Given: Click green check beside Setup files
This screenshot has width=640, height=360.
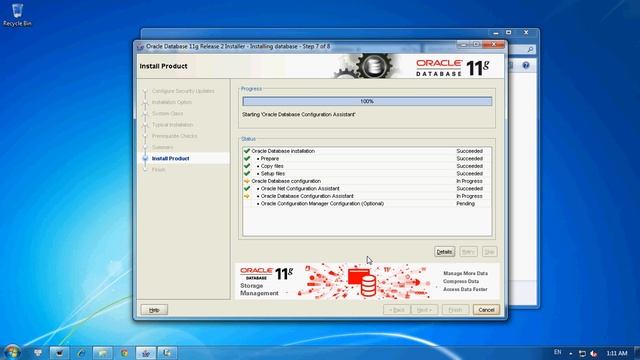Looking at the screenshot, I should point(247,173).
